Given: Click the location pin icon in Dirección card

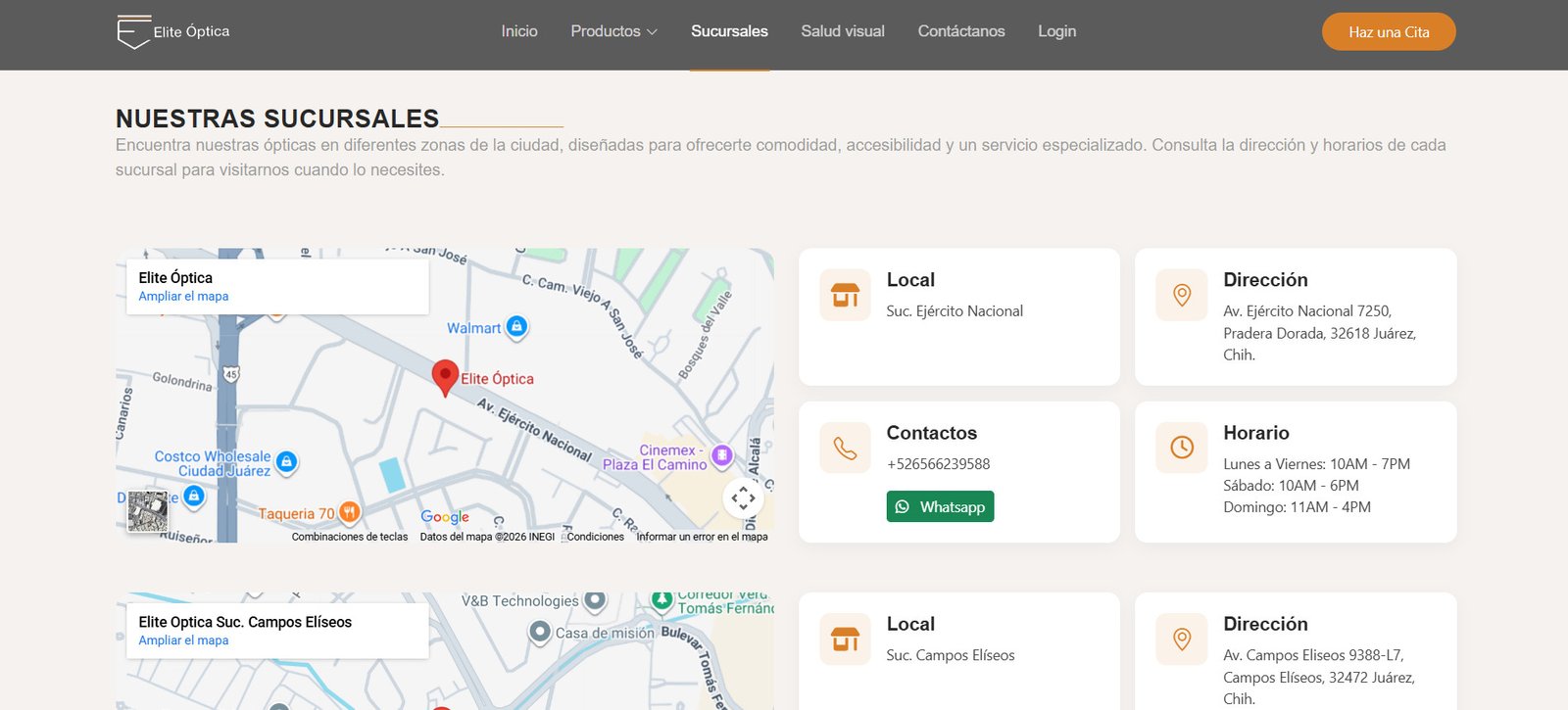Looking at the screenshot, I should 1181,295.
